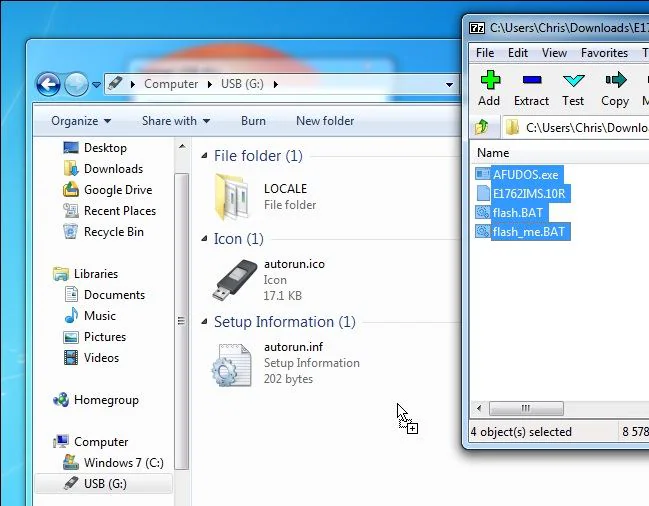Screen dimensions: 649x506
Task: Open the Favorites menu in 7-Zip
Action: coord(604,53)
